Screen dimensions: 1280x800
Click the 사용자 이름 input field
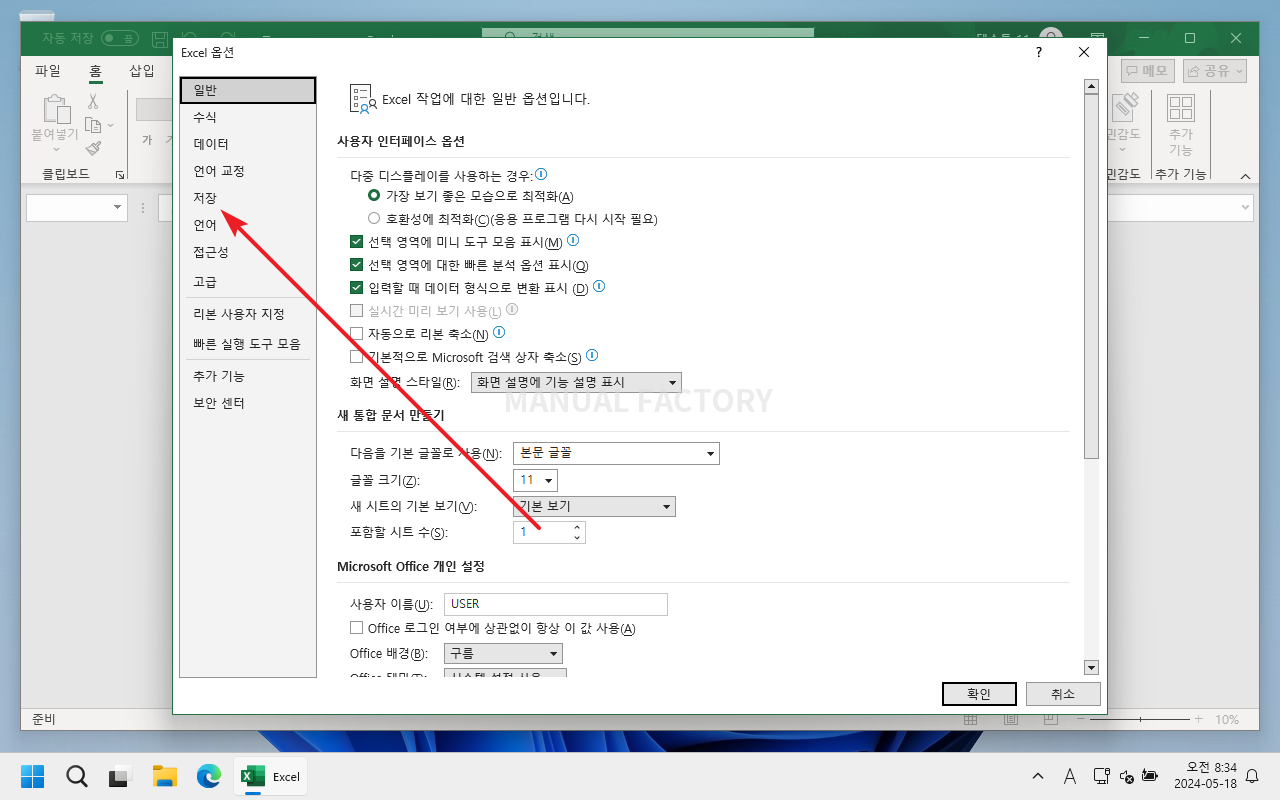[555, 604]
